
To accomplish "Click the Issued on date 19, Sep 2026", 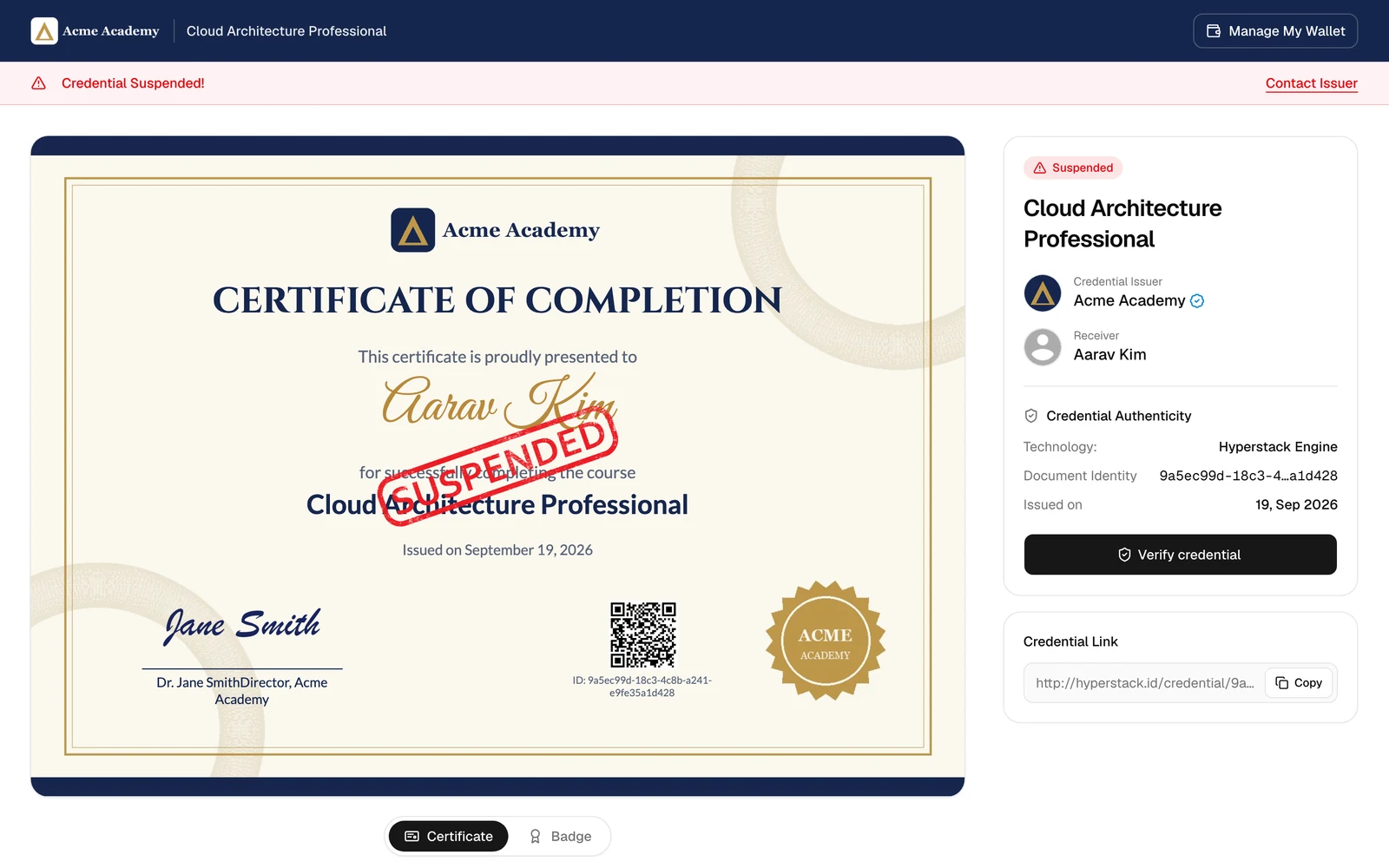I will 1296,505.
